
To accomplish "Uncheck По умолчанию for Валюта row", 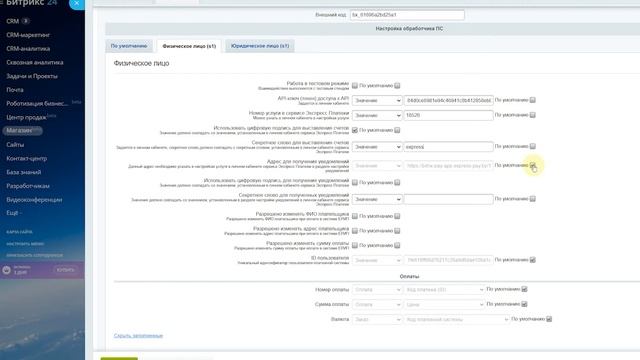I will [549, 319].
